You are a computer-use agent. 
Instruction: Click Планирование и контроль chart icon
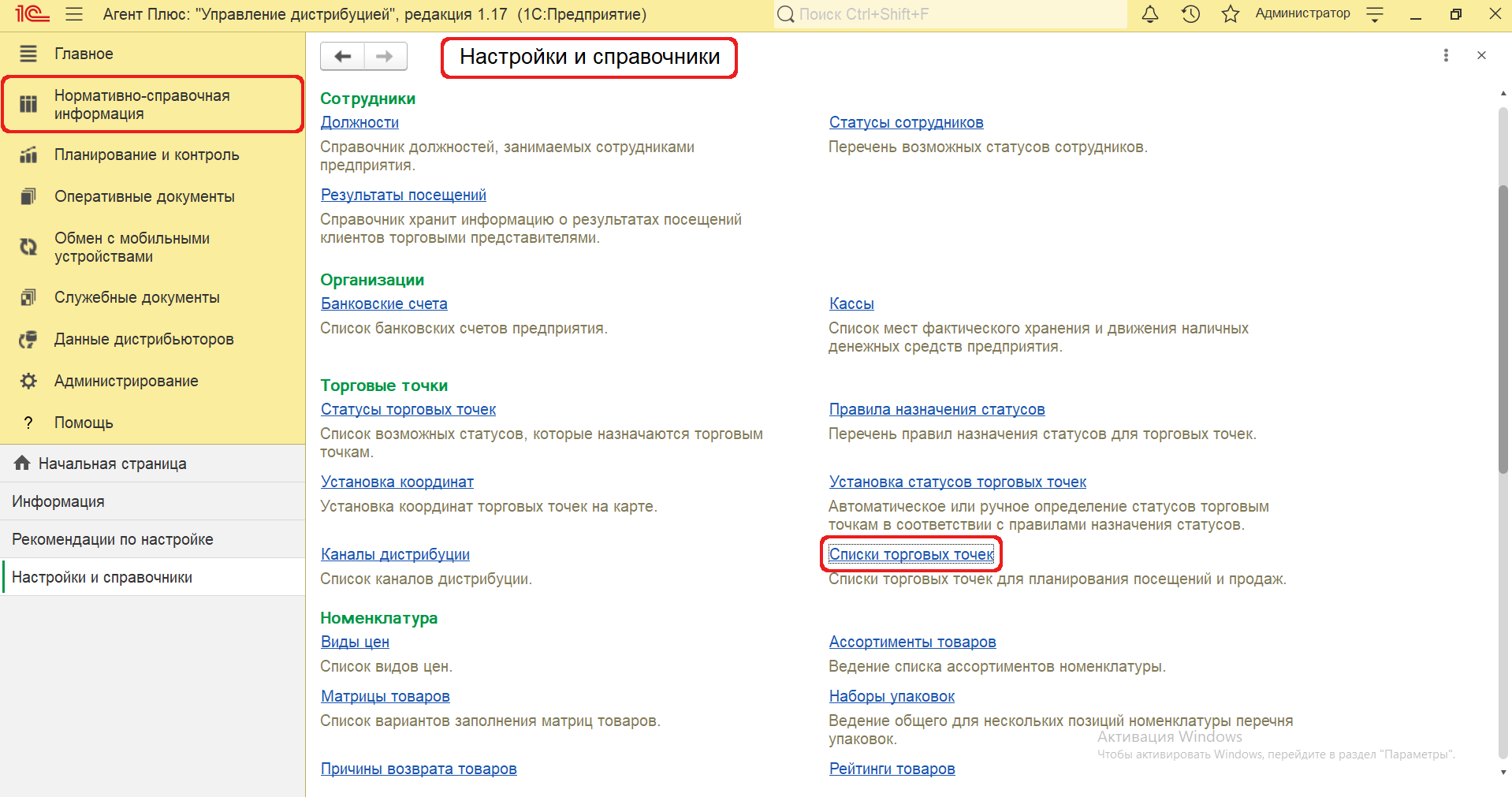(x=28, y=155)
